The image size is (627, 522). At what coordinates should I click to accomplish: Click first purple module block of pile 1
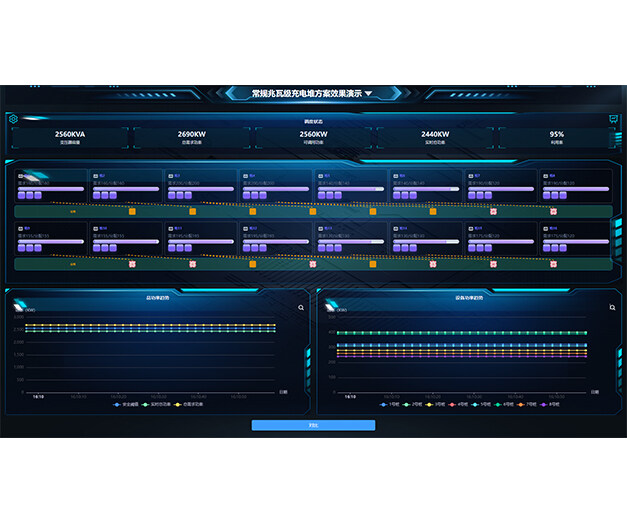point(21,195)
